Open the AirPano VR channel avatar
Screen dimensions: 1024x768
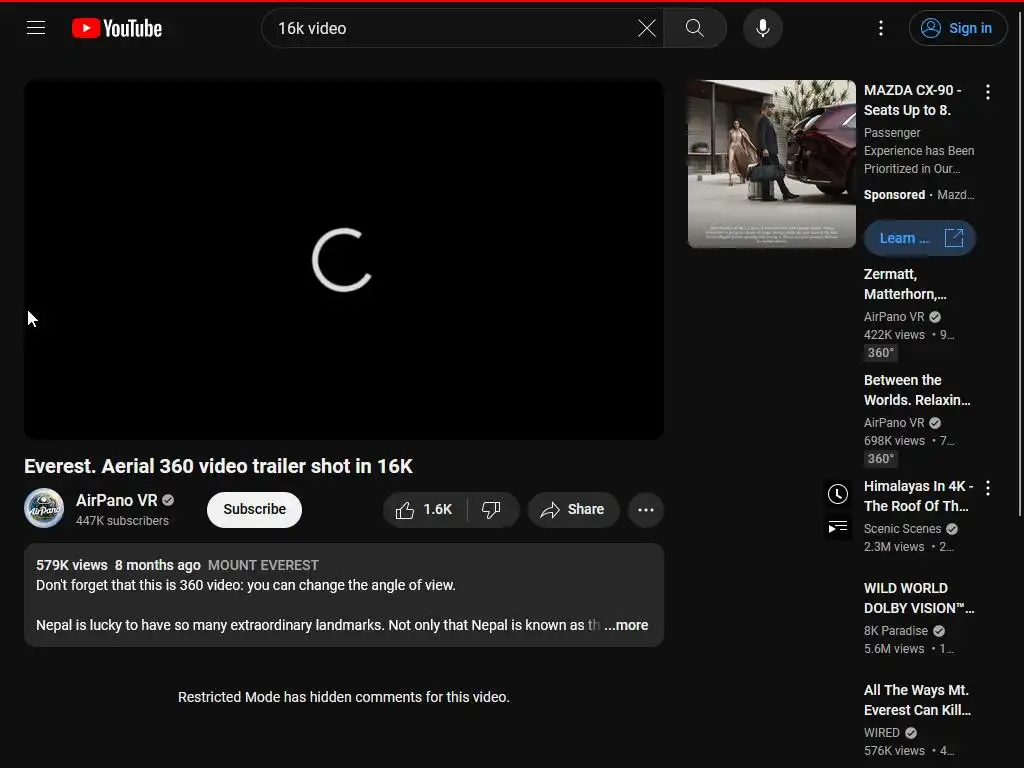click(44, 508)
